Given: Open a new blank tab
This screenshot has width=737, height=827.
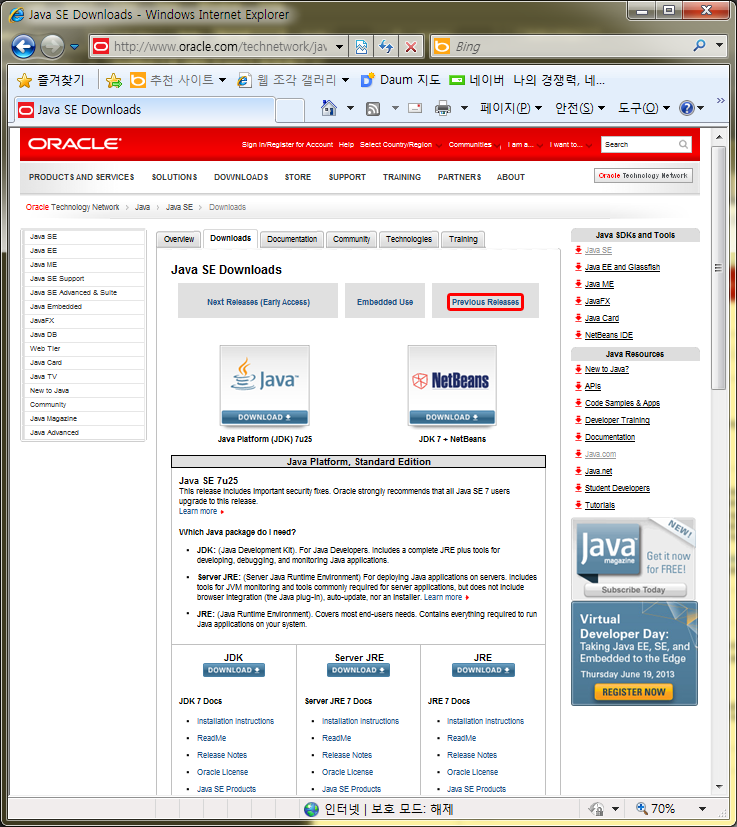Looking at the screenshot, I should (290, 111).
